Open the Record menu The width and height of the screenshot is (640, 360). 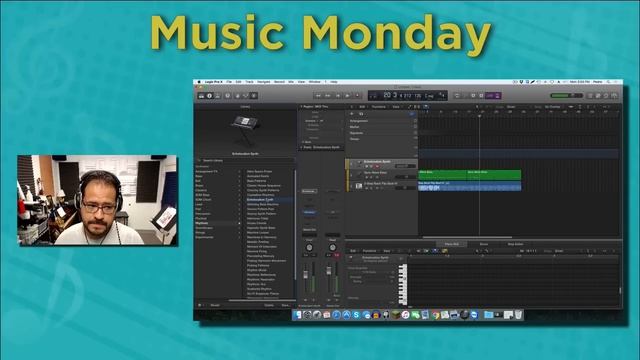[279, 82]
